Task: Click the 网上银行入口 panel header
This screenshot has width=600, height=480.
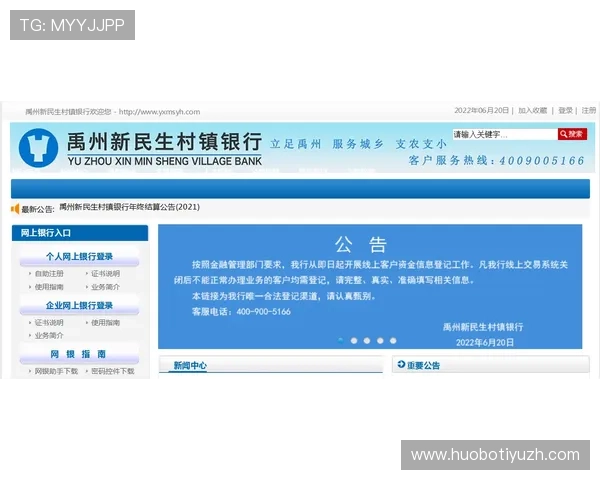Action: click(80, 233)
